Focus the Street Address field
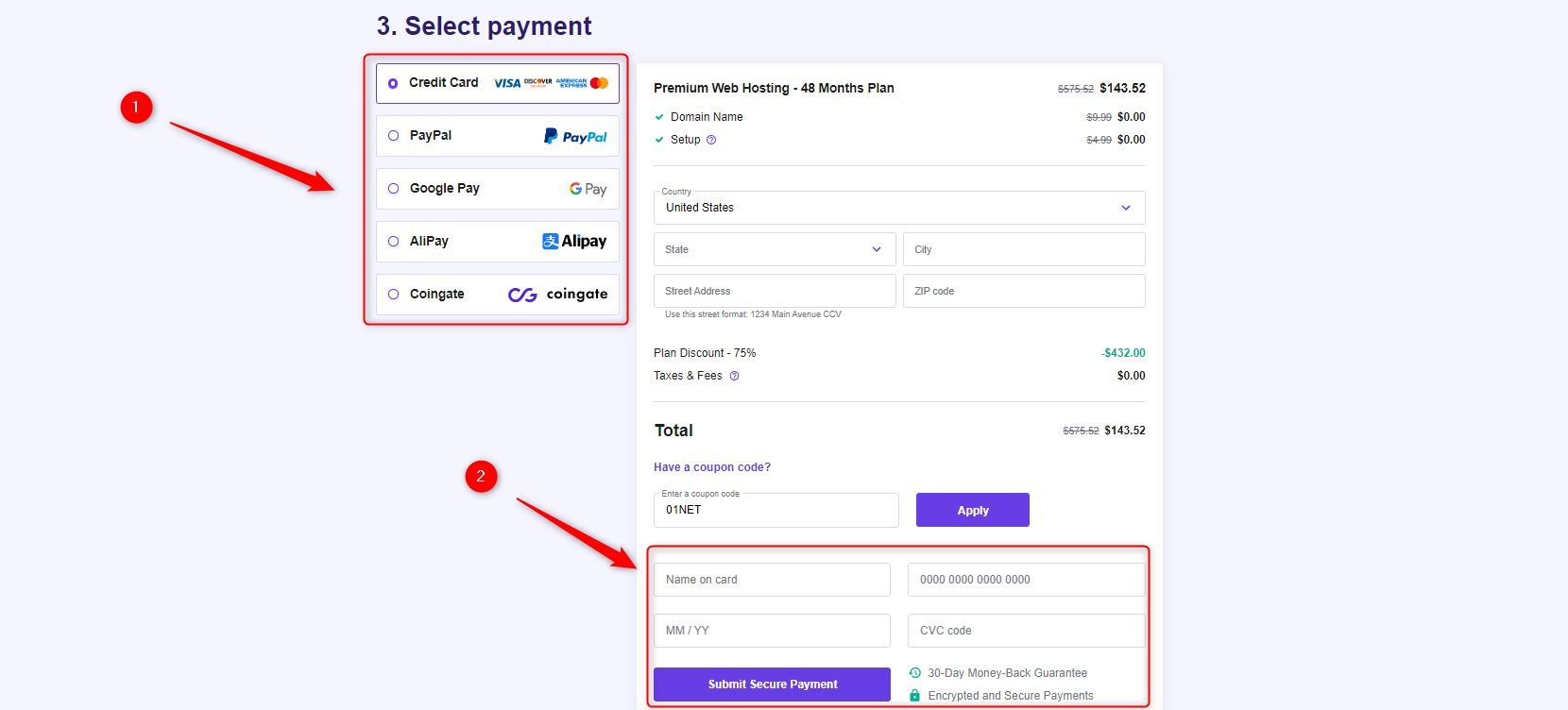This screenshot has height=710, width=1568. [x=775, y=291]
